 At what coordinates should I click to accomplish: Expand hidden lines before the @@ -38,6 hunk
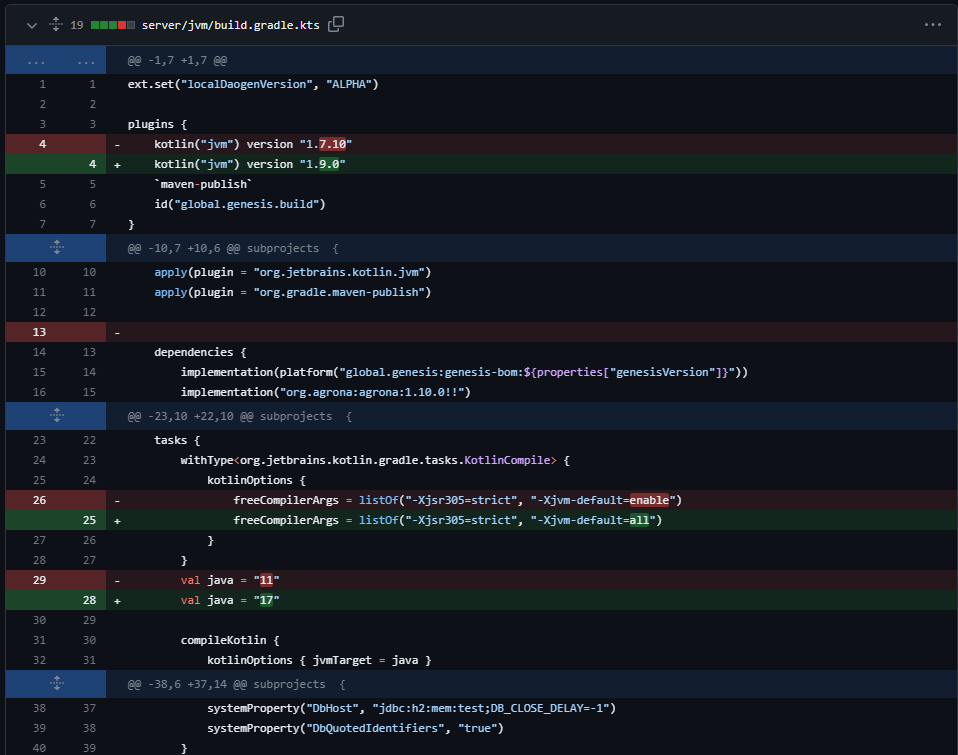click(56, 684)
